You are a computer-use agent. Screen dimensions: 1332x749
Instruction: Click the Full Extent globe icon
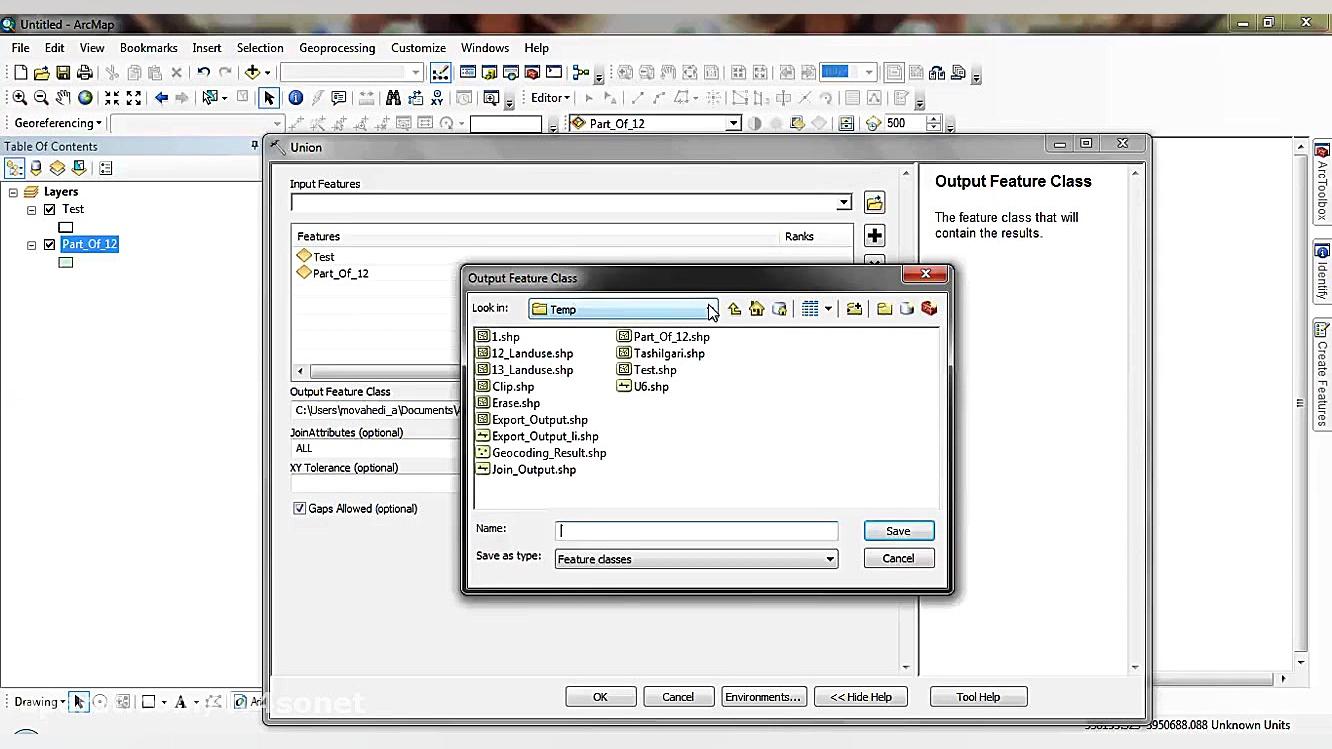86,98
